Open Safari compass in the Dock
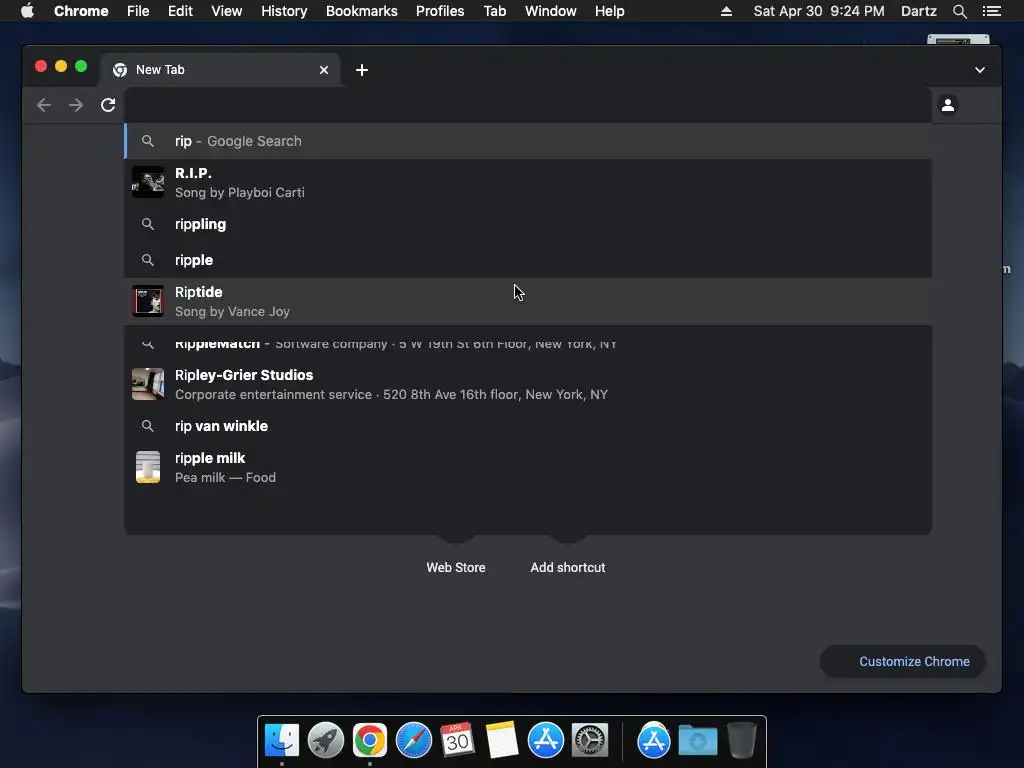Screen dimensions: 1024x768 [x=413, y=741]
